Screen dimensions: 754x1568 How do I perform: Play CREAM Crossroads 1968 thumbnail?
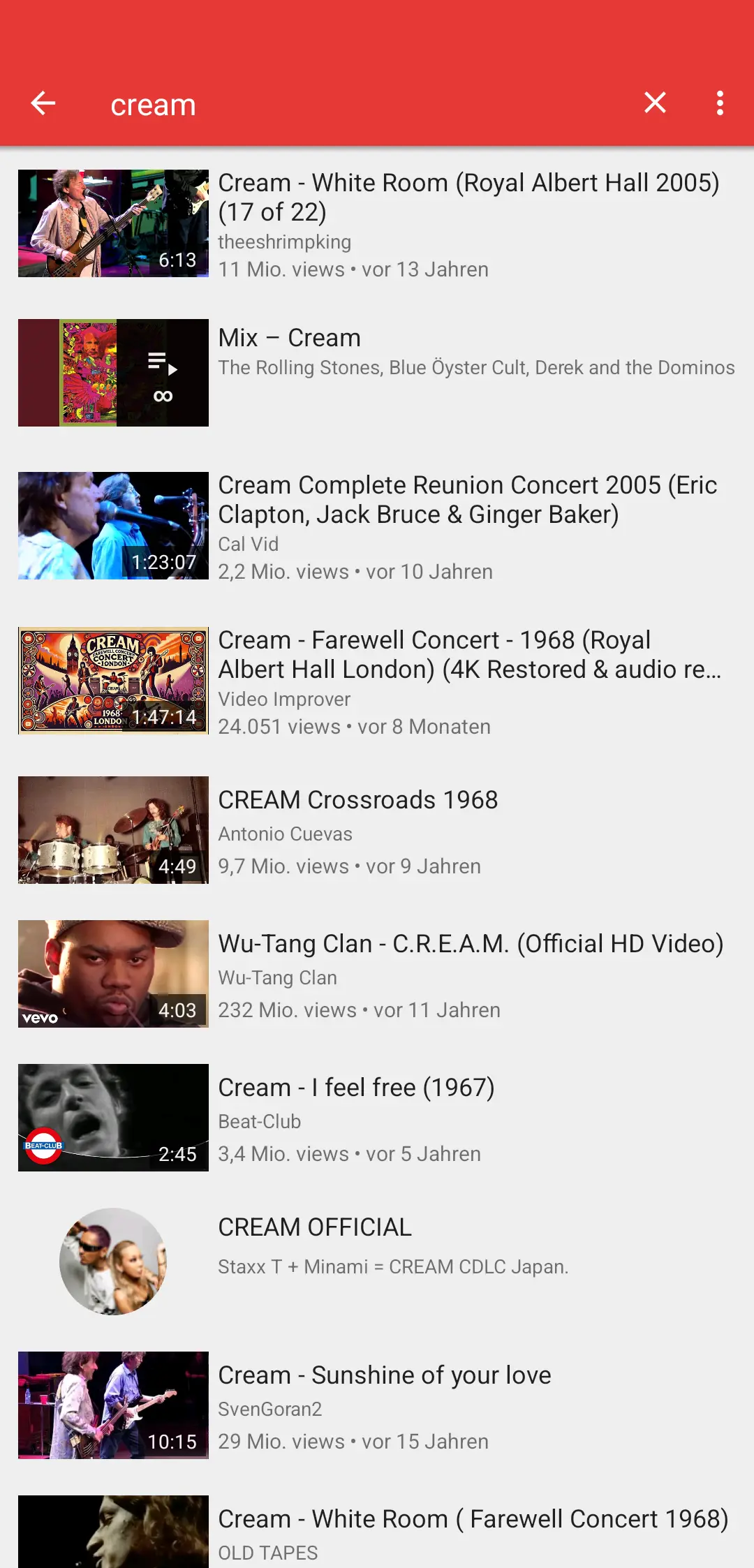click(x=113, y=830)
